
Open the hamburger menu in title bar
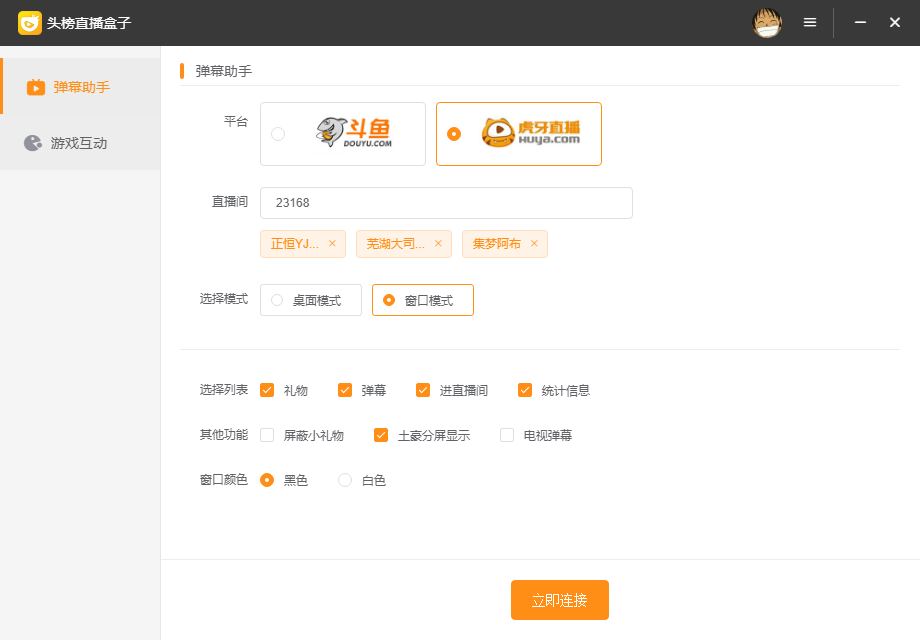click(810, 22)
